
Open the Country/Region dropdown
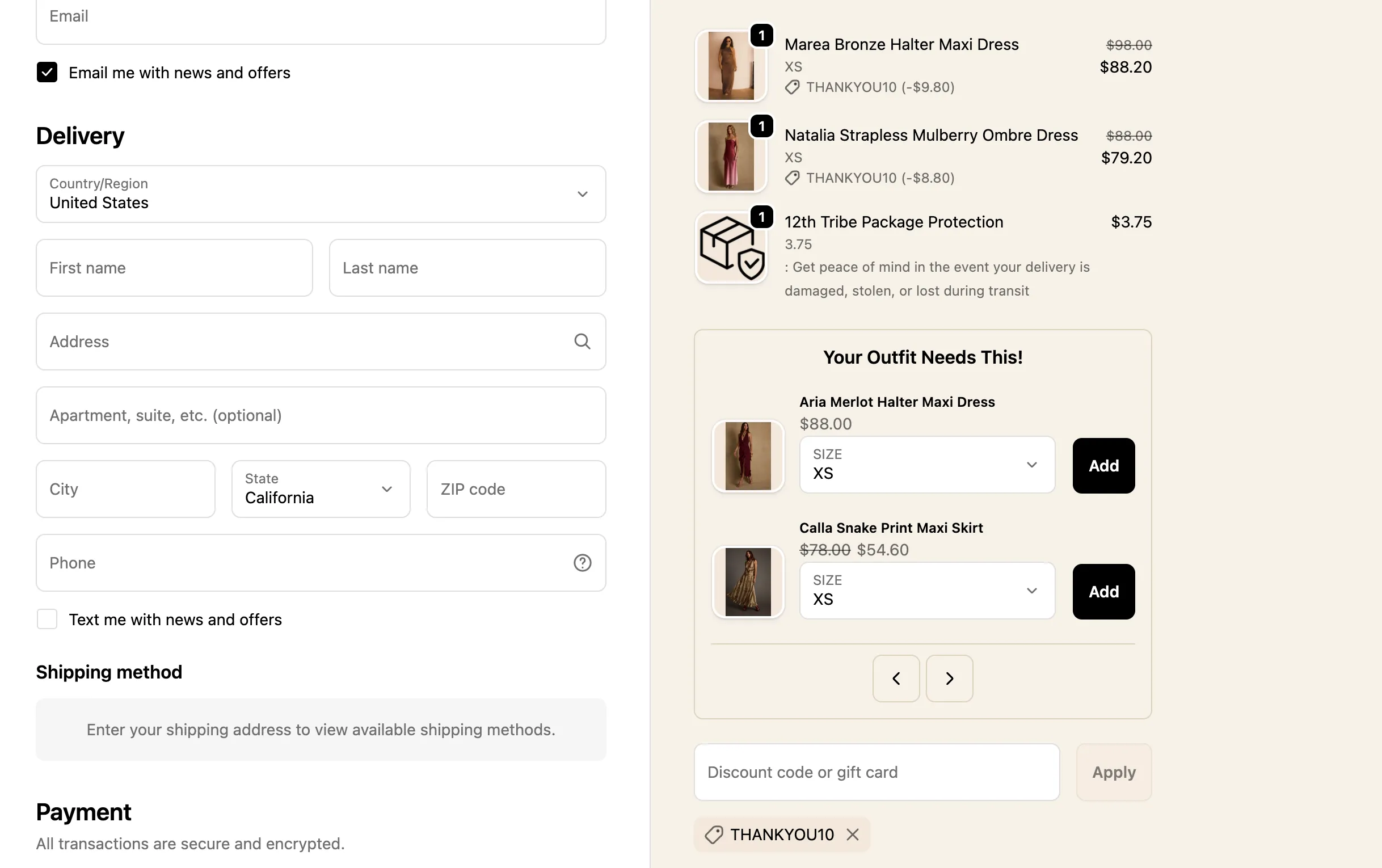321,194
